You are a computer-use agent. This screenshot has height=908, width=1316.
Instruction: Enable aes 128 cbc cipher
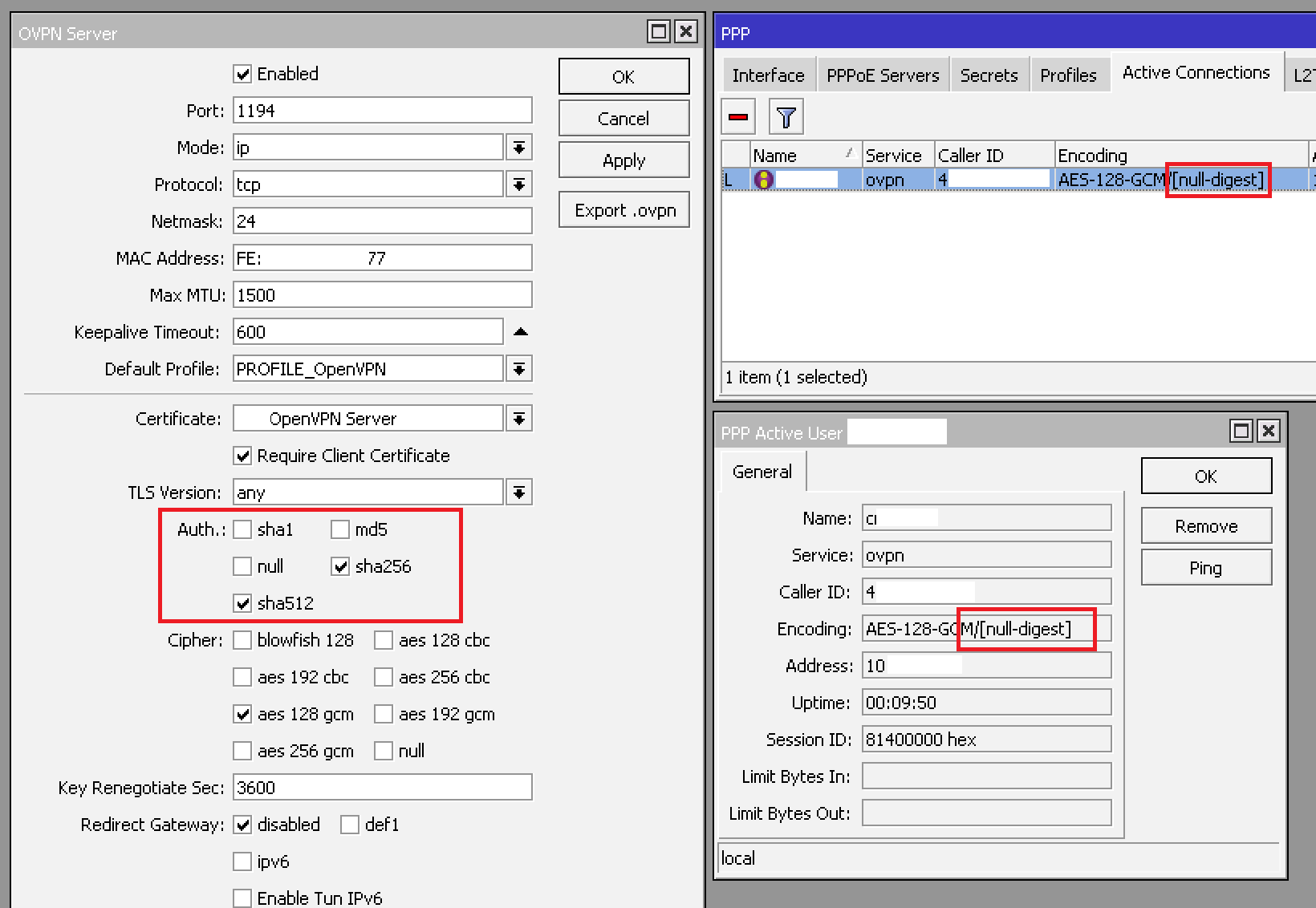384,640
